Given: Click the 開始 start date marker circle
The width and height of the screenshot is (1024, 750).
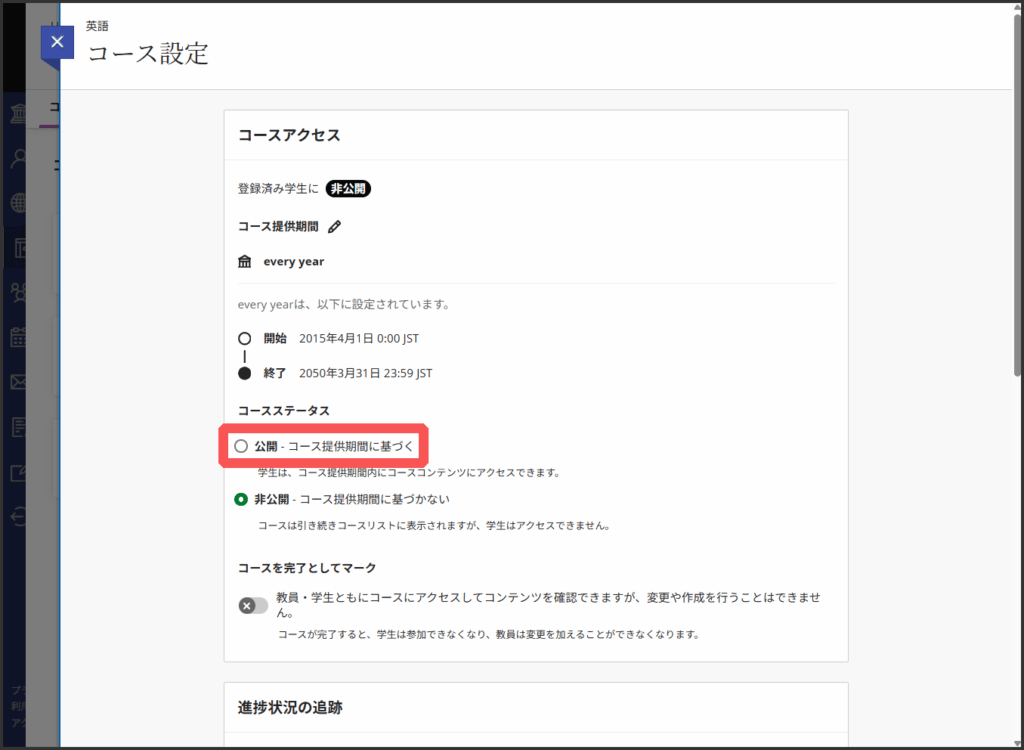Looking at the screenshot, I should pyautogui.click(x=245, y=338).
